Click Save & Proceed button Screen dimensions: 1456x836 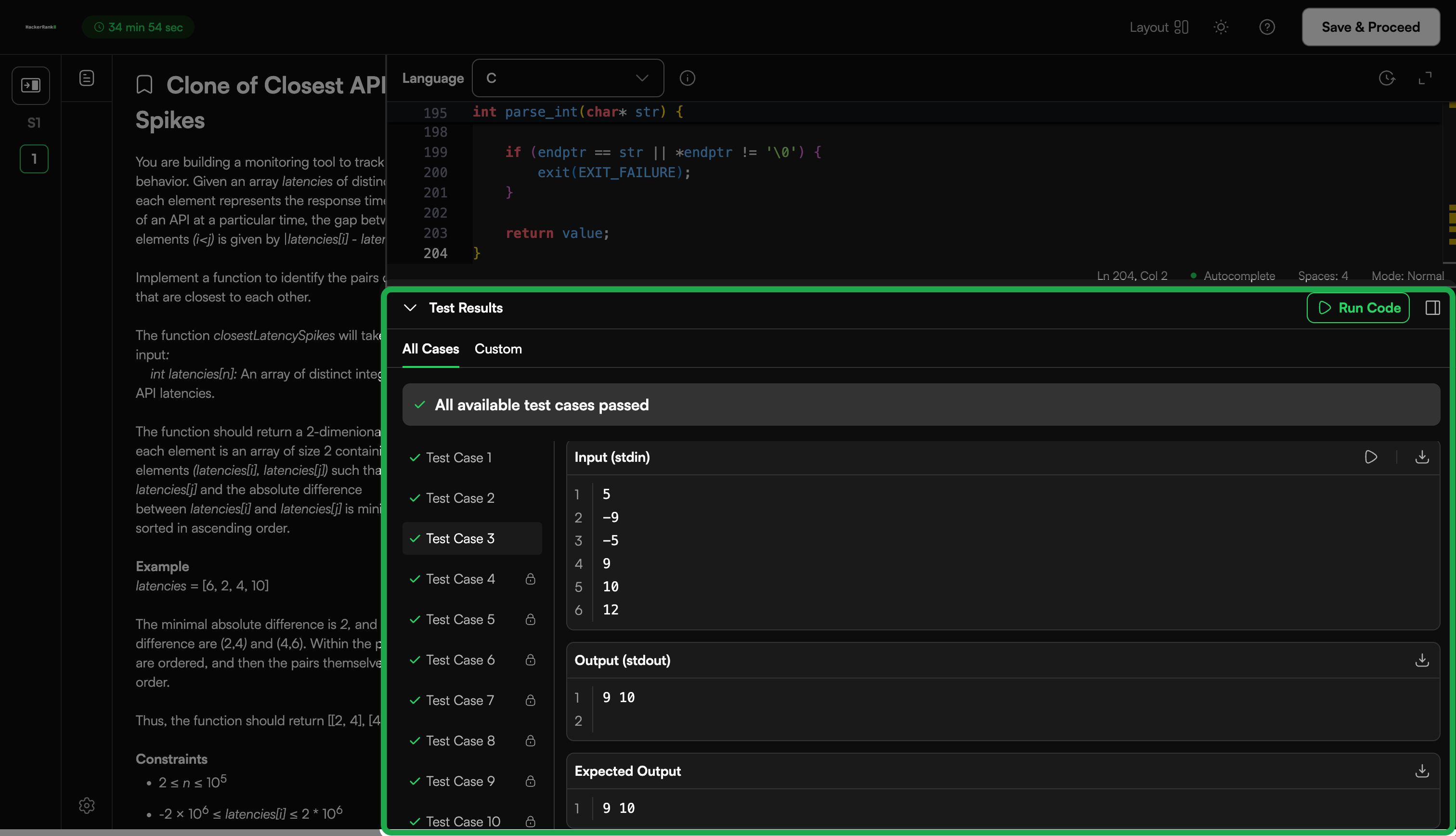[1370, 27]
